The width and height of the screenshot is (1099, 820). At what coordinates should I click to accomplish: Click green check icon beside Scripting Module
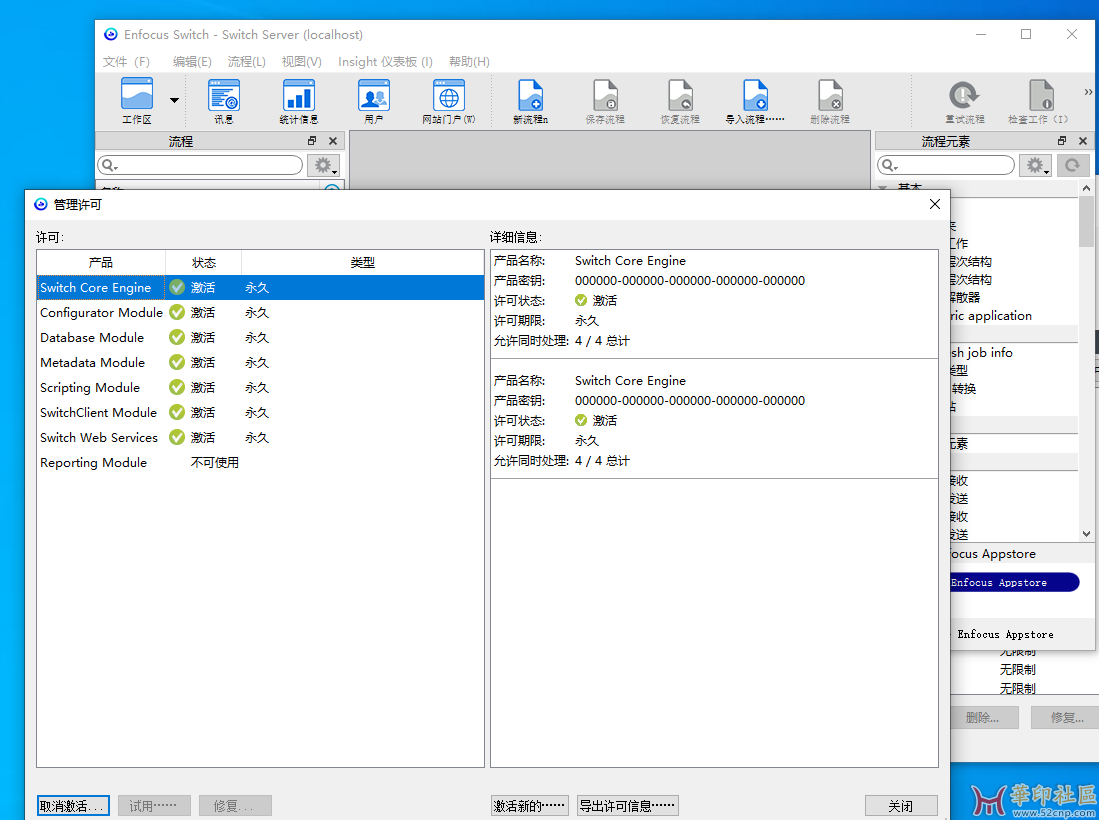[x=177, y=388]
